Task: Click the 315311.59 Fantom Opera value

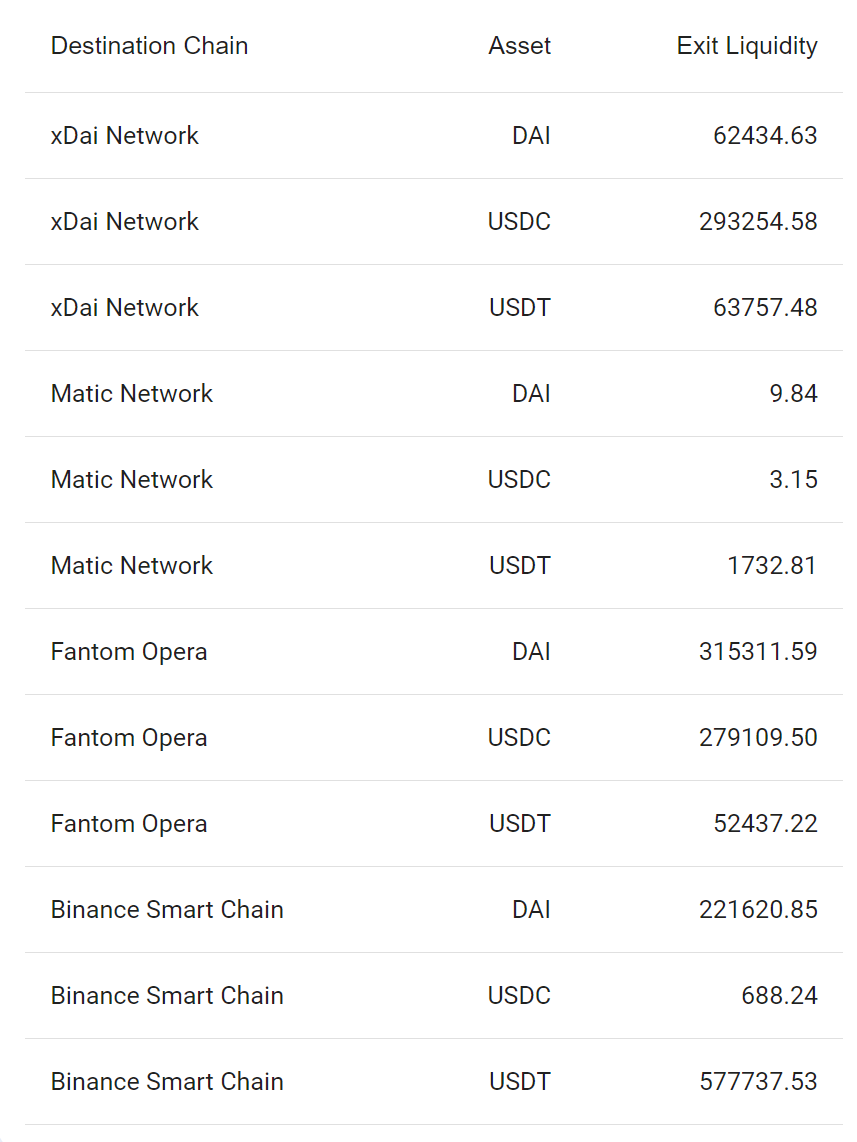Action: (x=758, y=651)
